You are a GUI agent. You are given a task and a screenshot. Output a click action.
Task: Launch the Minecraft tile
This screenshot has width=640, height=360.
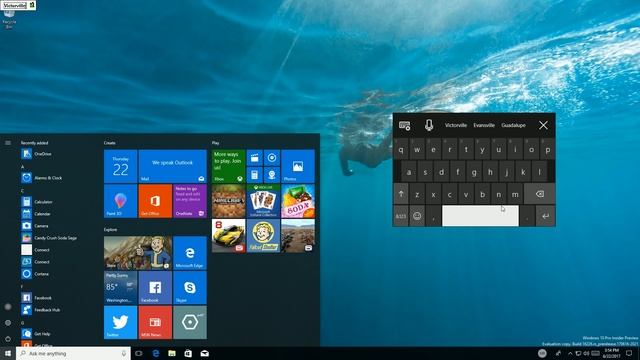(x=229, y=201)
